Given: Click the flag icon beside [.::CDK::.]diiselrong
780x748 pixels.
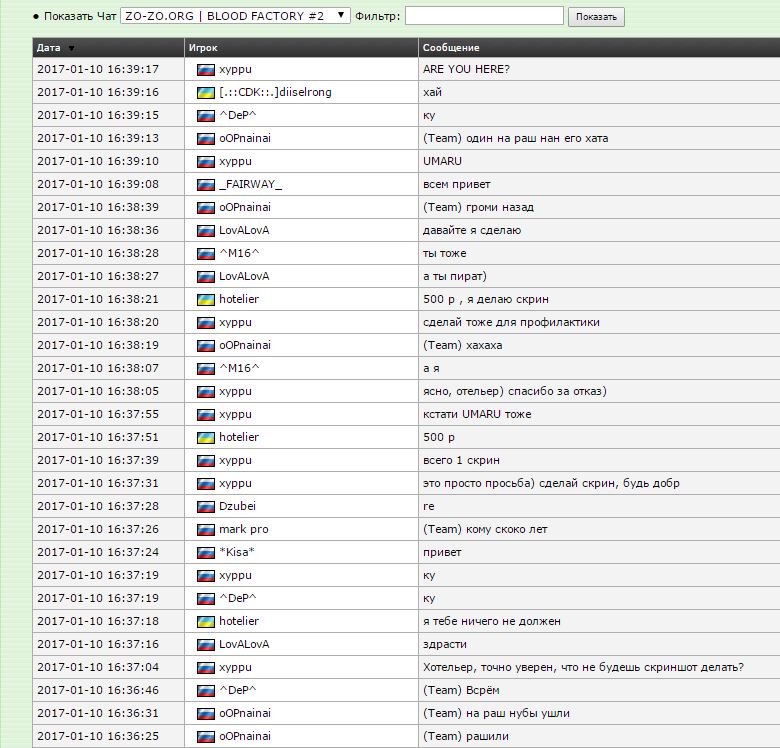Looking at the screenshot, I should (x=206, y=92).
